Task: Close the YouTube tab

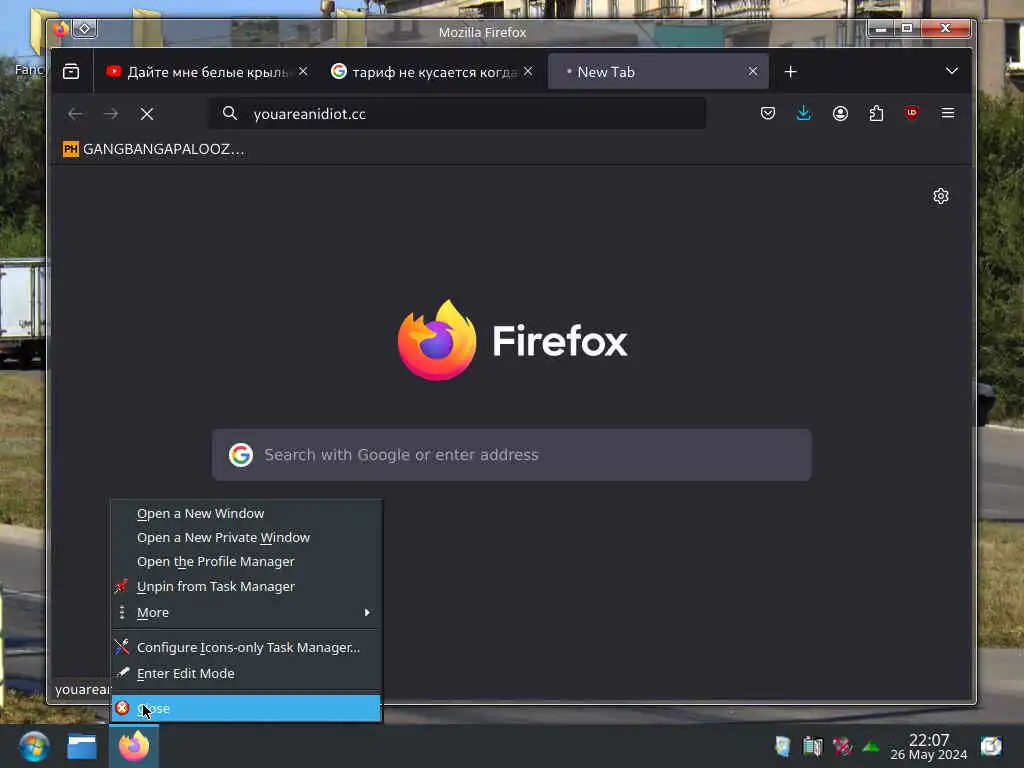Action: (303, 71)
